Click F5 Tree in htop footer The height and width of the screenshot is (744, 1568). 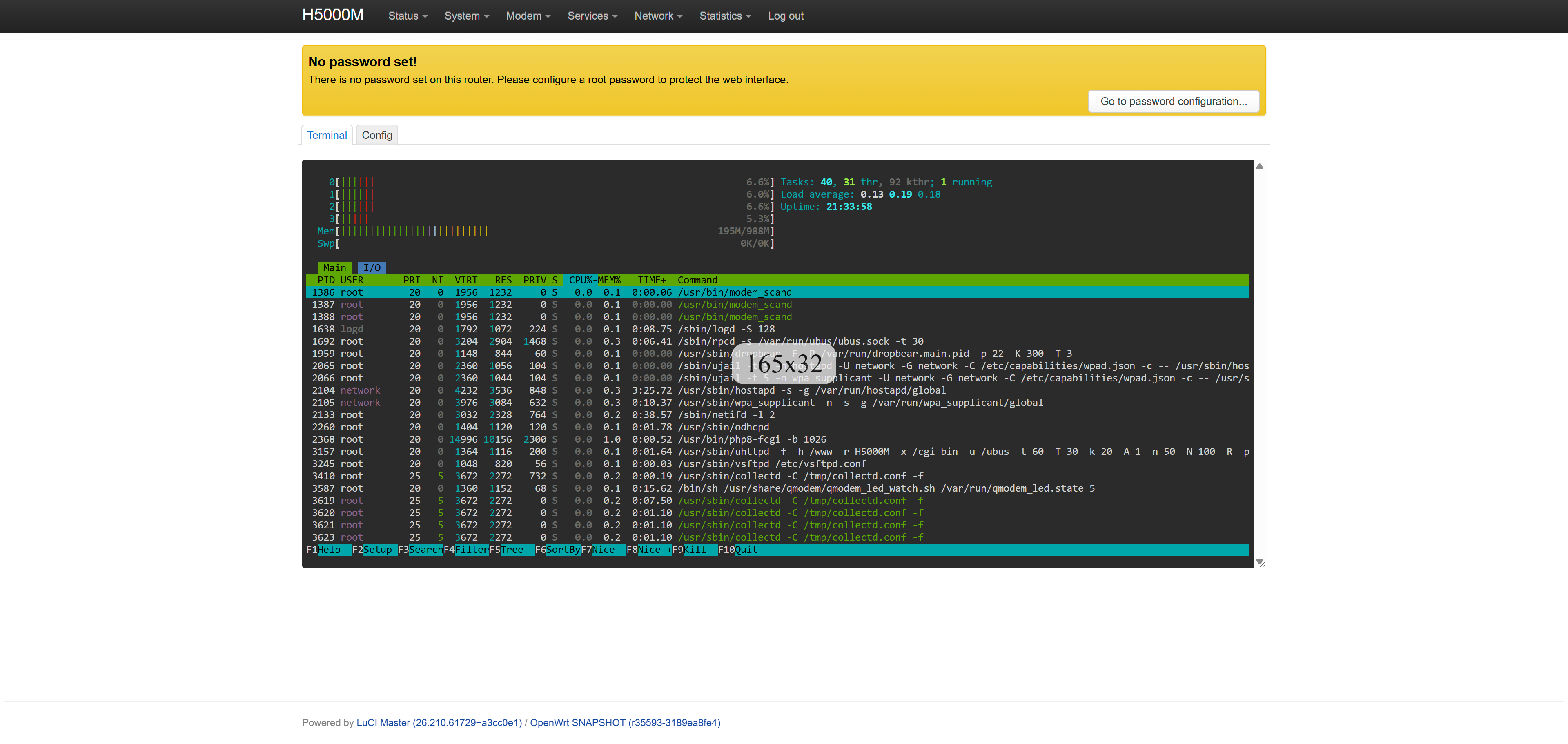512,549
